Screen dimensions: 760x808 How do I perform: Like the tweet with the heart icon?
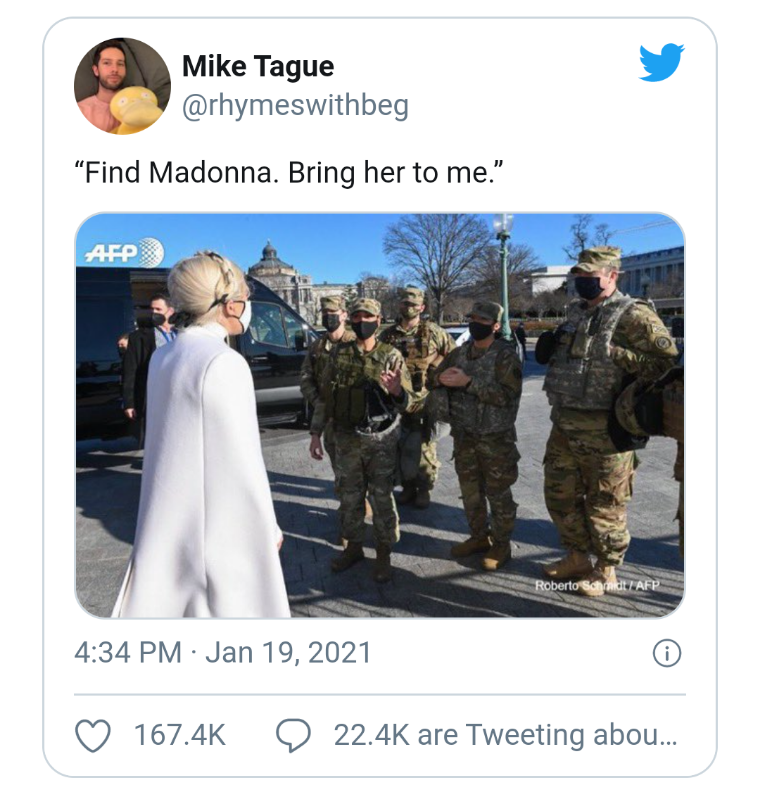pyautogui.click(x=93, y=736)
